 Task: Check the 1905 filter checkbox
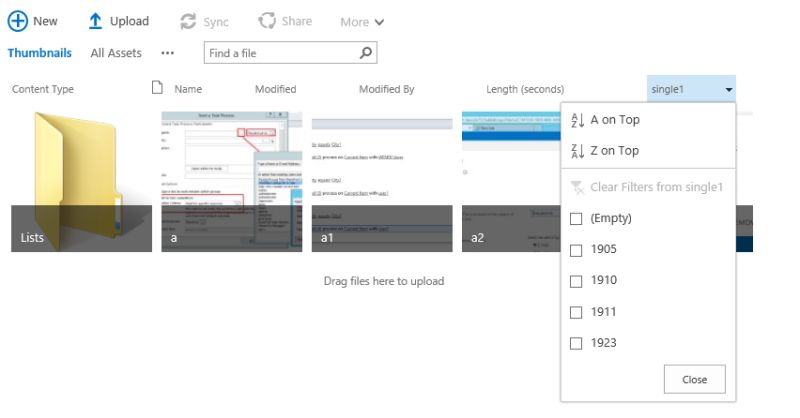click(x=576, y=250)
